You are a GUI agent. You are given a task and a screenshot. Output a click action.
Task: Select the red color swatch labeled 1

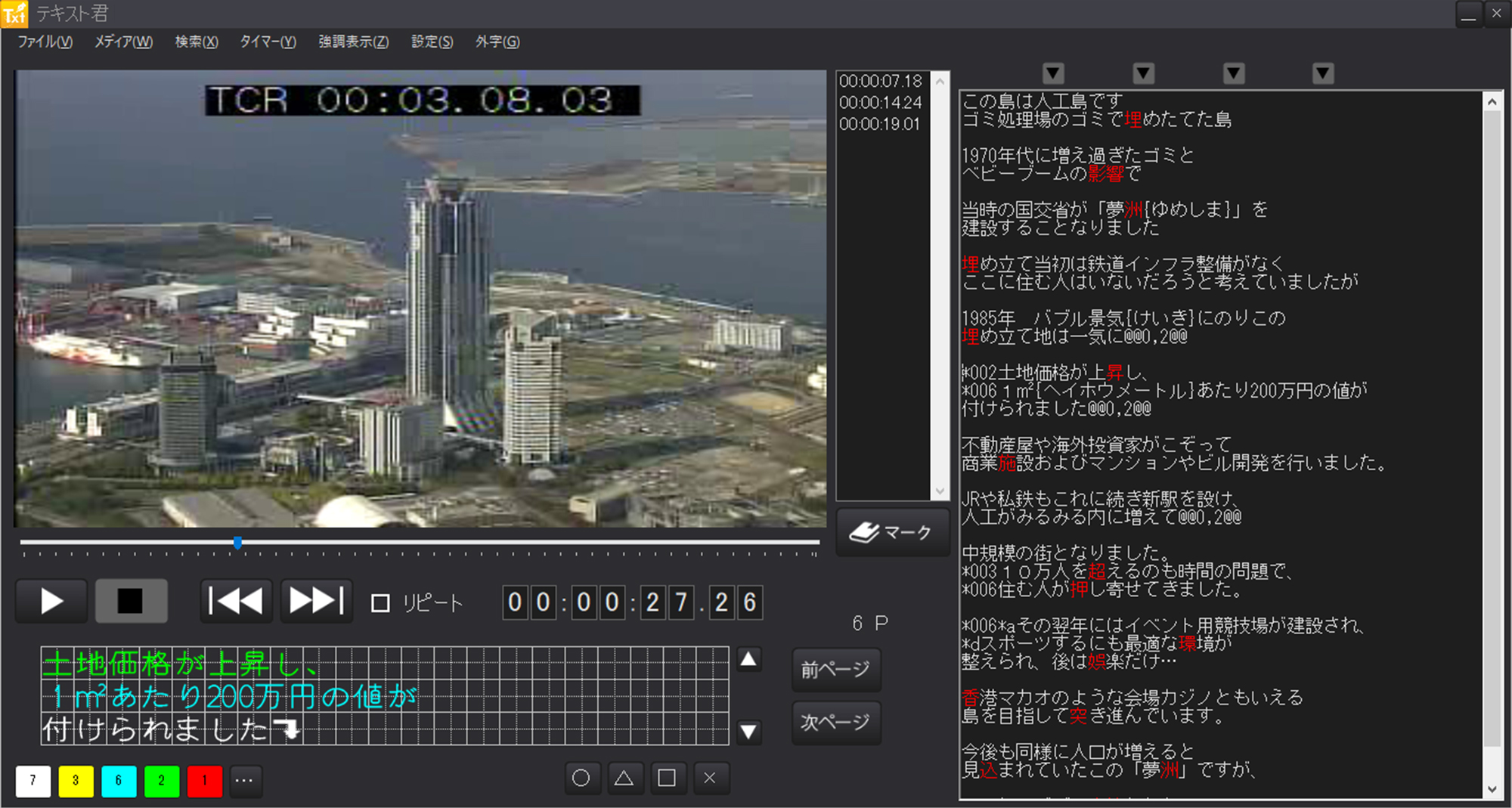(x=204, y=781)
